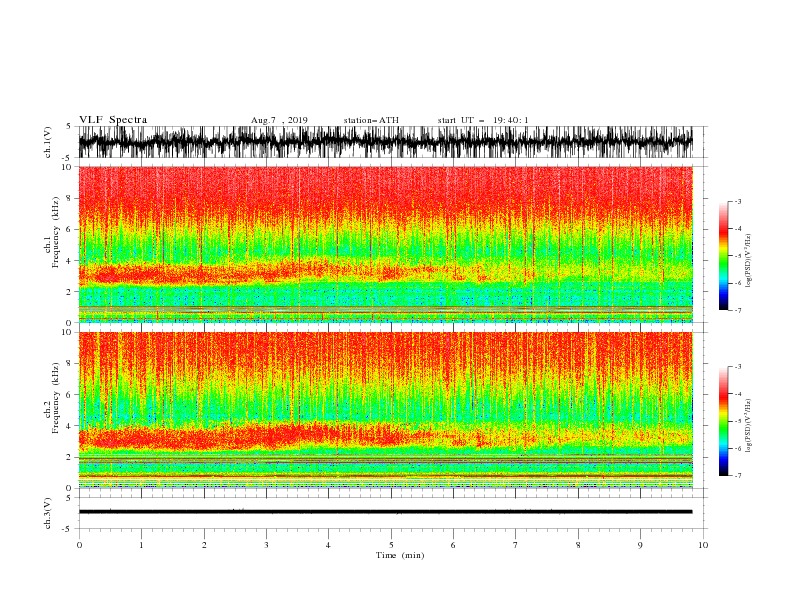Click the ch.3 flat voltage trace
Image resolution: width=792 pixels, height=612 pixels.
pos(385,512)
